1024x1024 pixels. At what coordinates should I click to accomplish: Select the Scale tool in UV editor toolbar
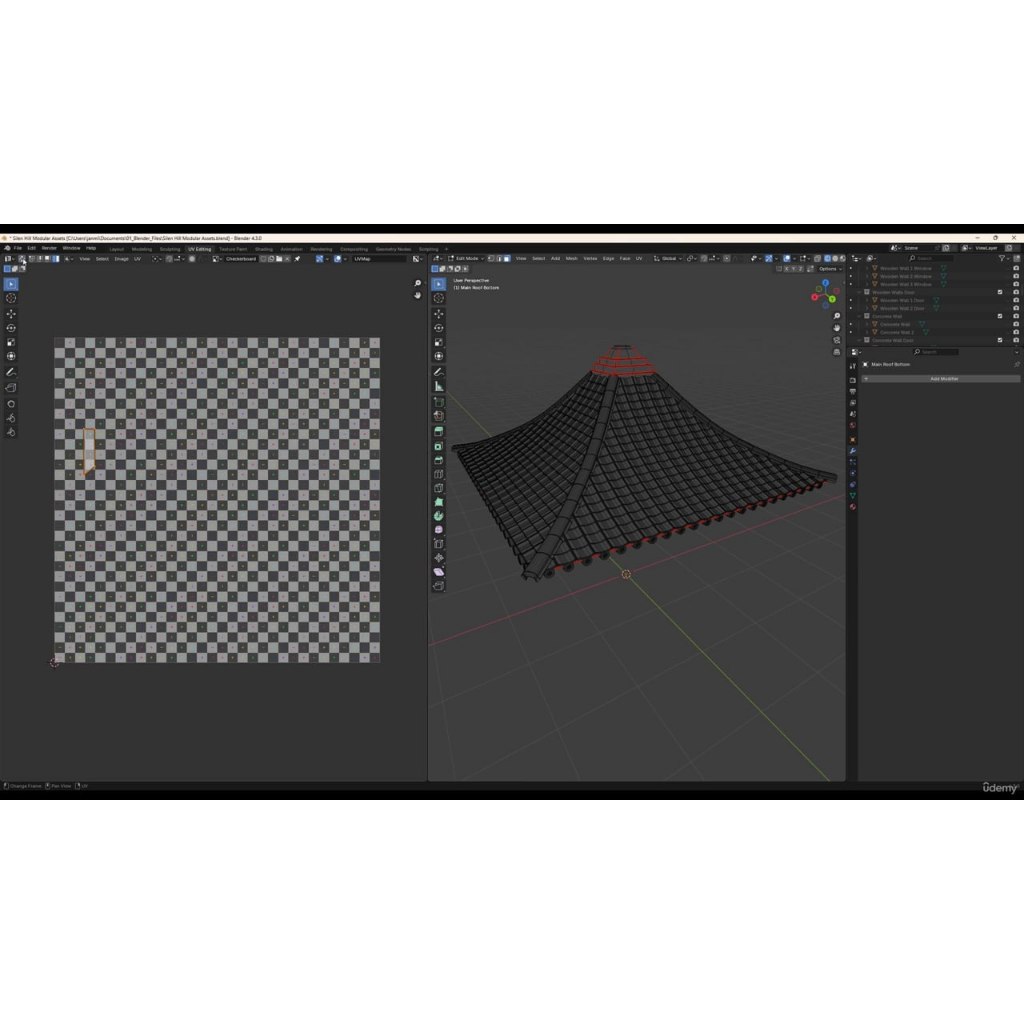pos(11,342)
